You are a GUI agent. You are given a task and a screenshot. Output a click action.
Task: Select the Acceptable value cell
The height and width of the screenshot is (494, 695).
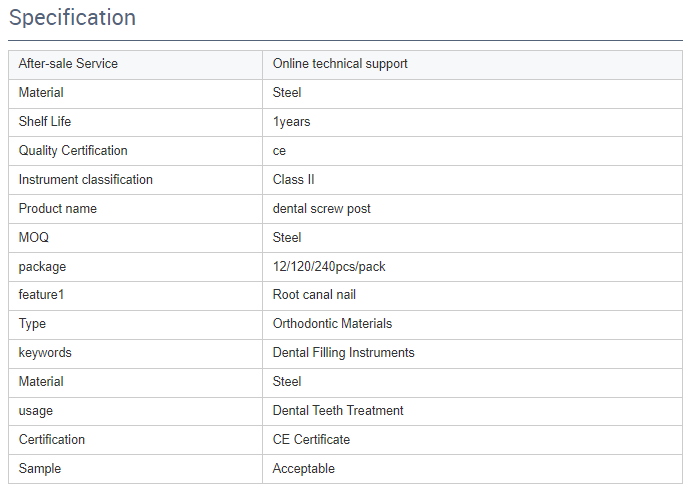pos(472,469)
